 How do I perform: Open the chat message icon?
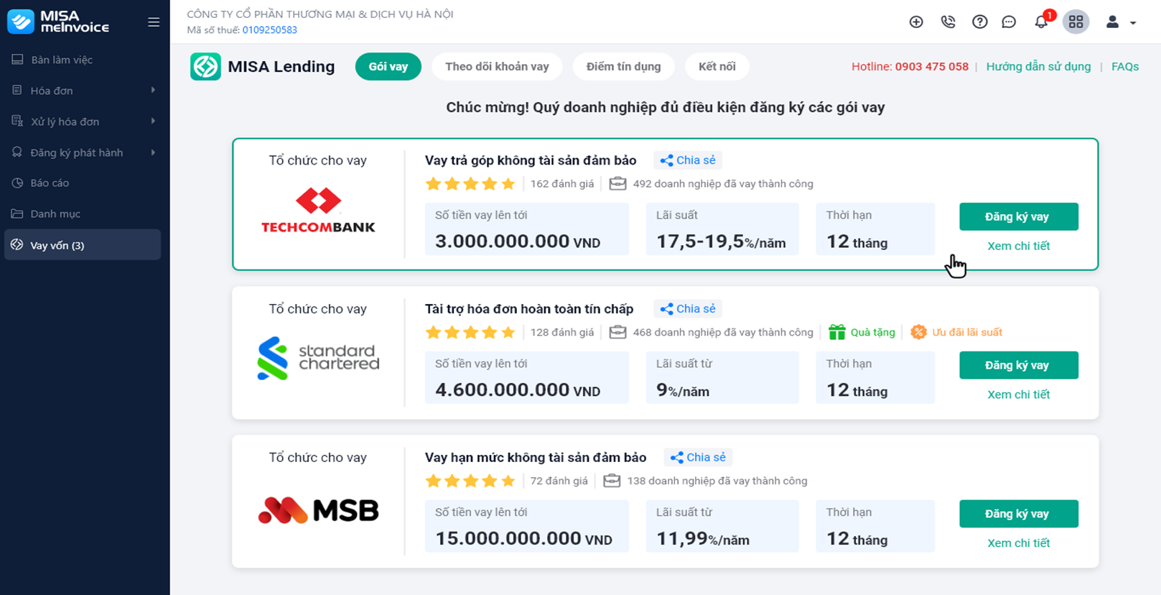pos(1009,22)
